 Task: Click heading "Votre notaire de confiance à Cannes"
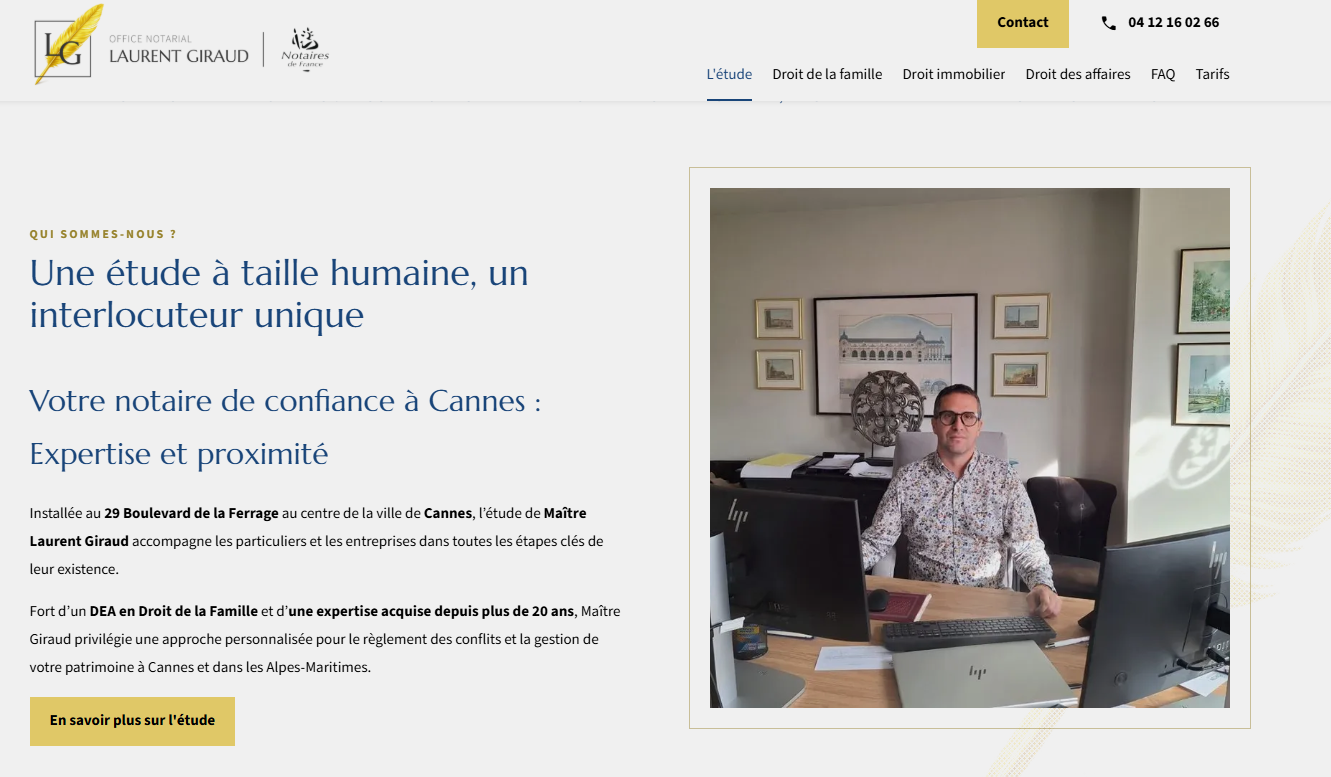[x=286, y=401]
